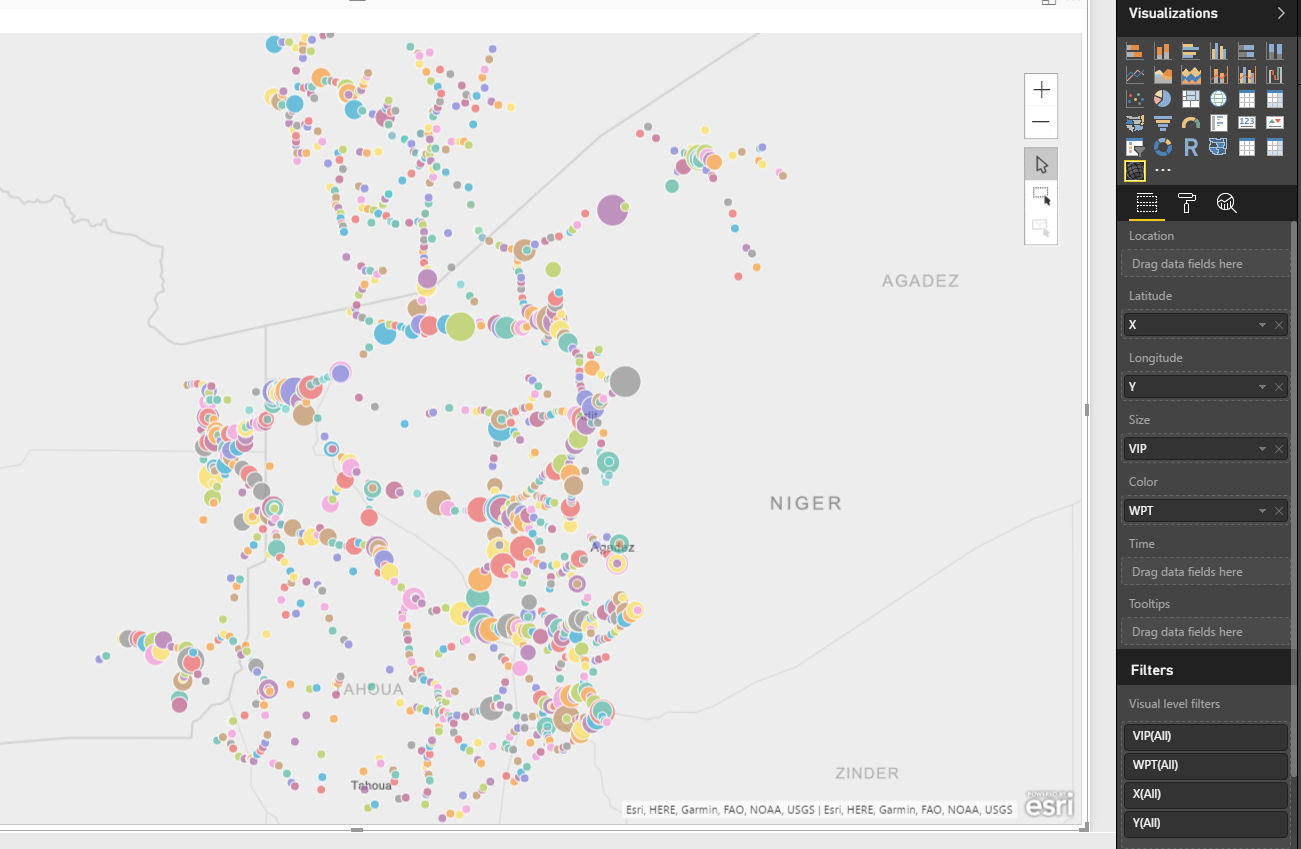Choose the waterfall chart visualization

[x=1274, y=75]
